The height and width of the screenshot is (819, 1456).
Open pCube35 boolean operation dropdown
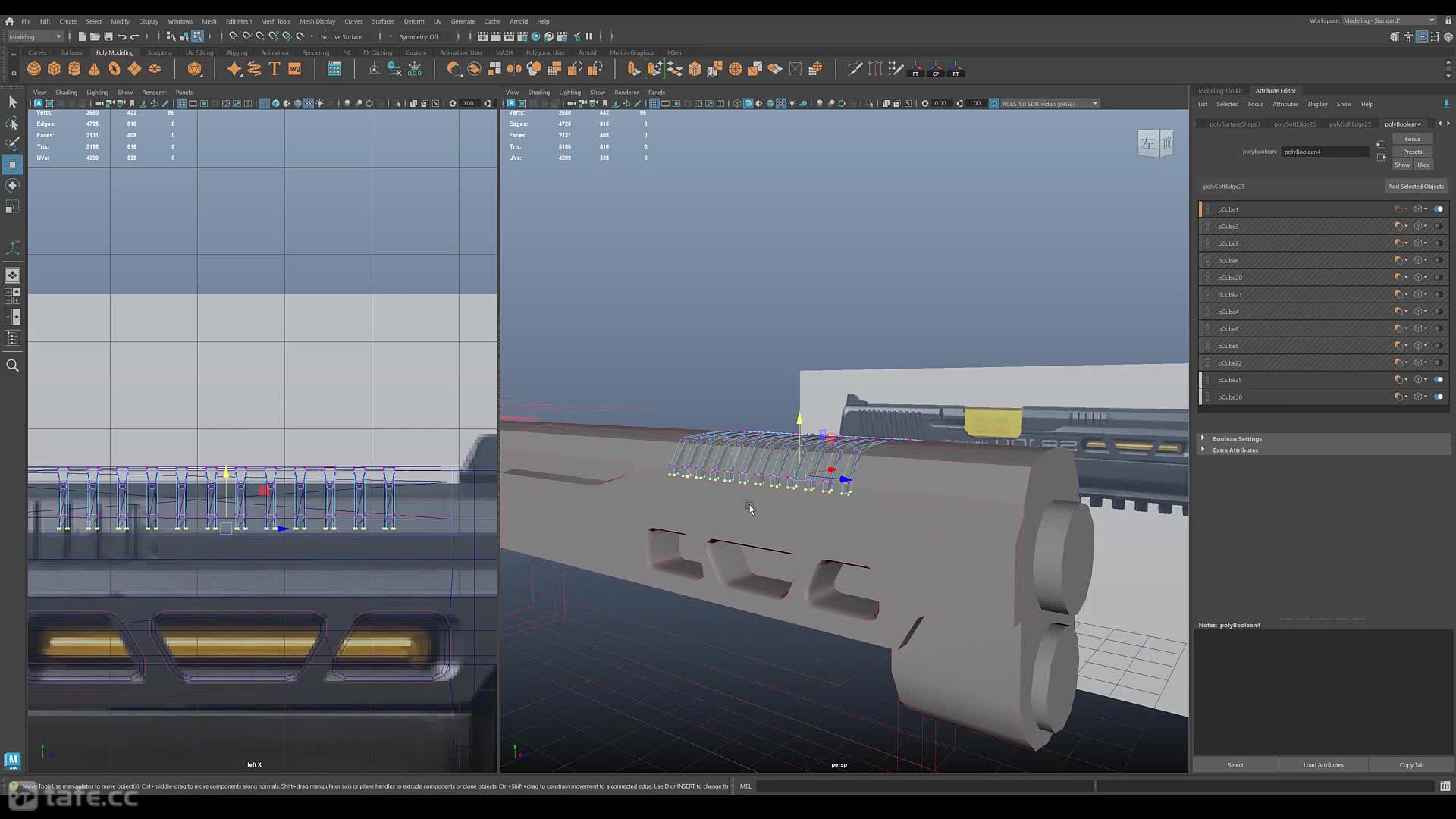click(1401, 380)
